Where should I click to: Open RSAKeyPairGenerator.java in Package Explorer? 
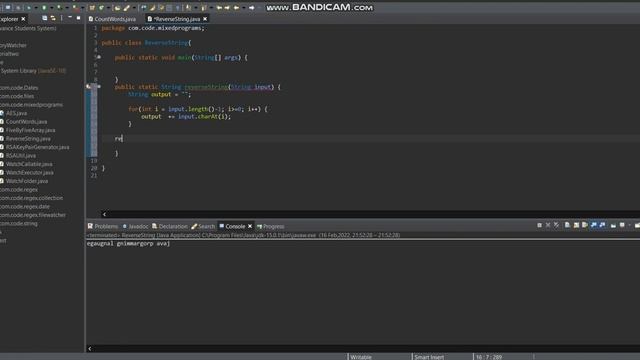[37, 147]
